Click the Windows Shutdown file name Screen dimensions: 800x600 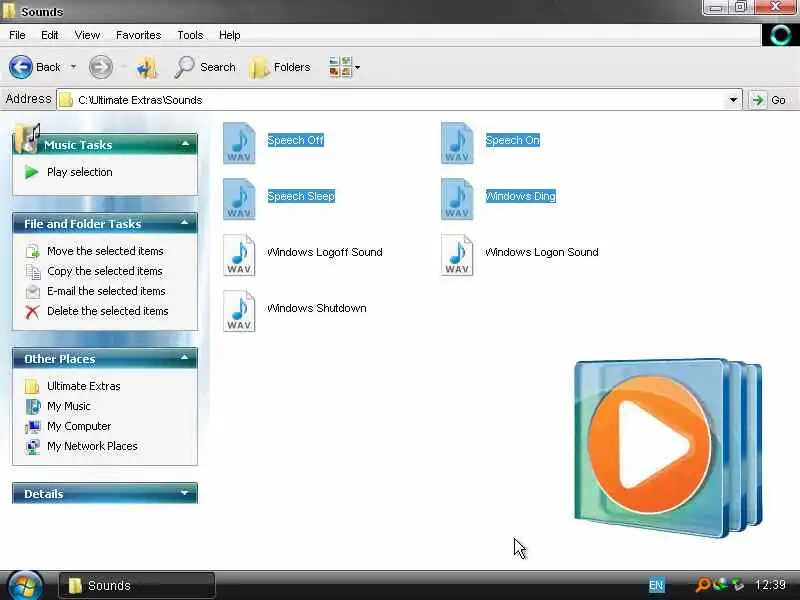point(317,308)
